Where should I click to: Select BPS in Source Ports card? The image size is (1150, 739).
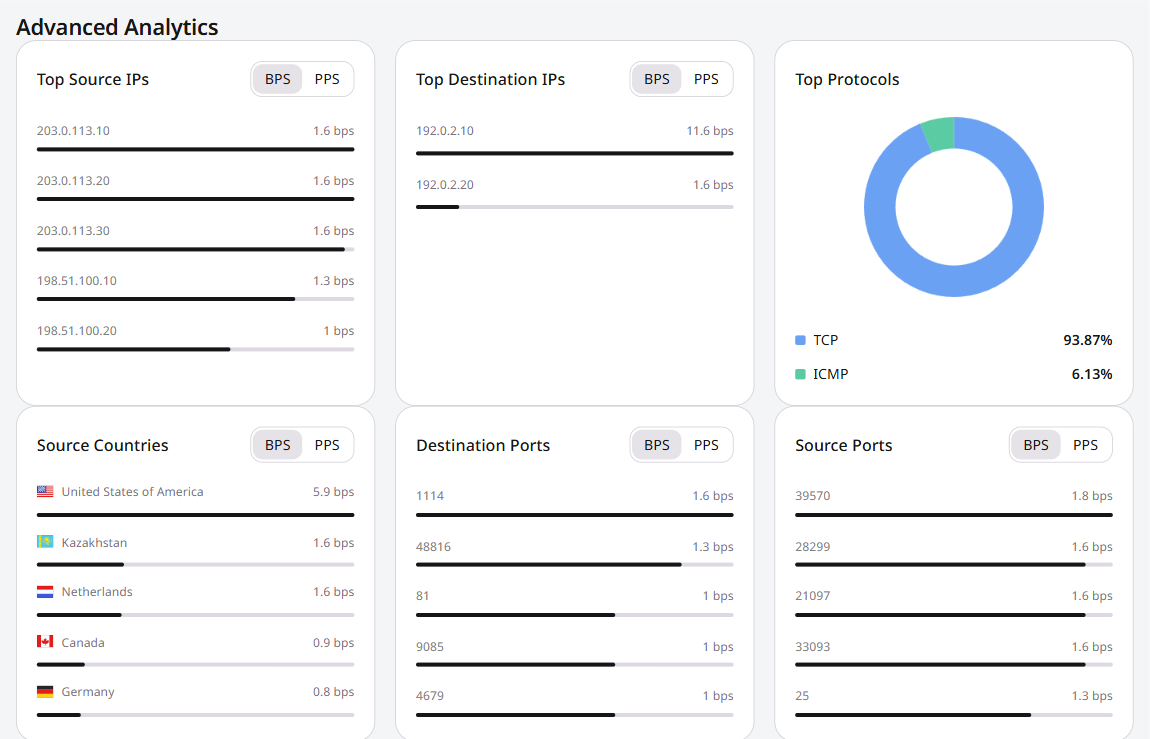(x=1036, y=445)
